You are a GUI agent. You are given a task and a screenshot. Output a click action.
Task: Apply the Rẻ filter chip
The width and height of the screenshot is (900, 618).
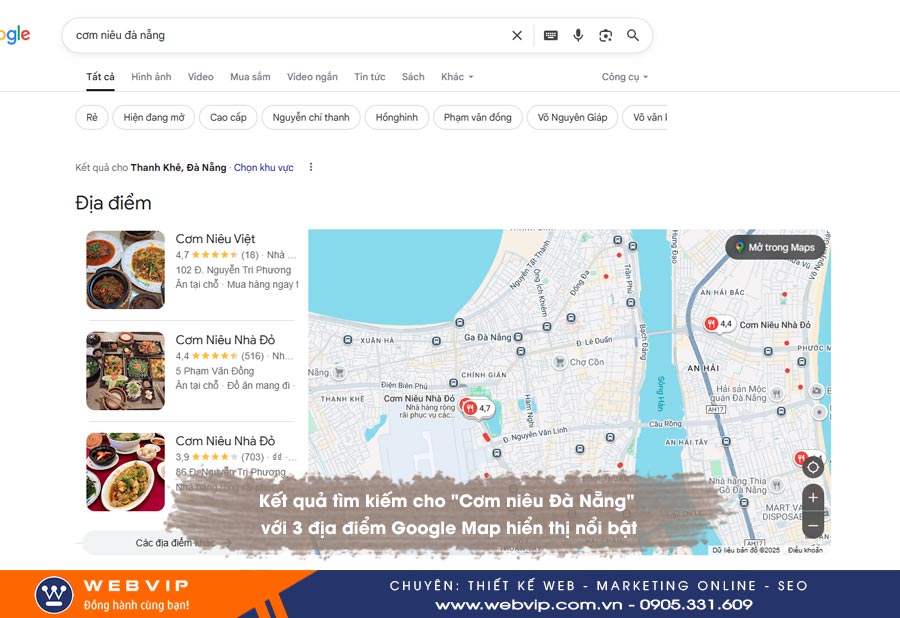point(92,118)
